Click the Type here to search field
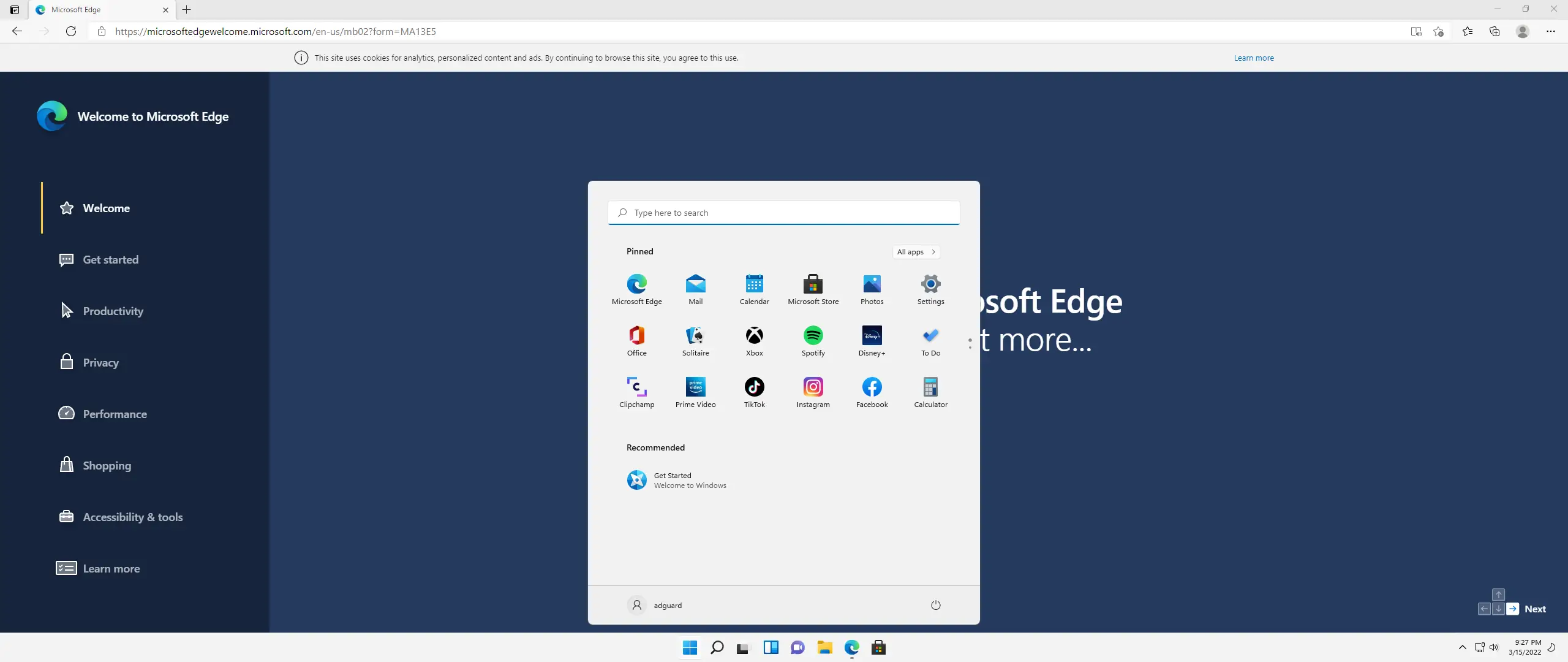This screenshot has height=662, width=1568. point(783,213)
